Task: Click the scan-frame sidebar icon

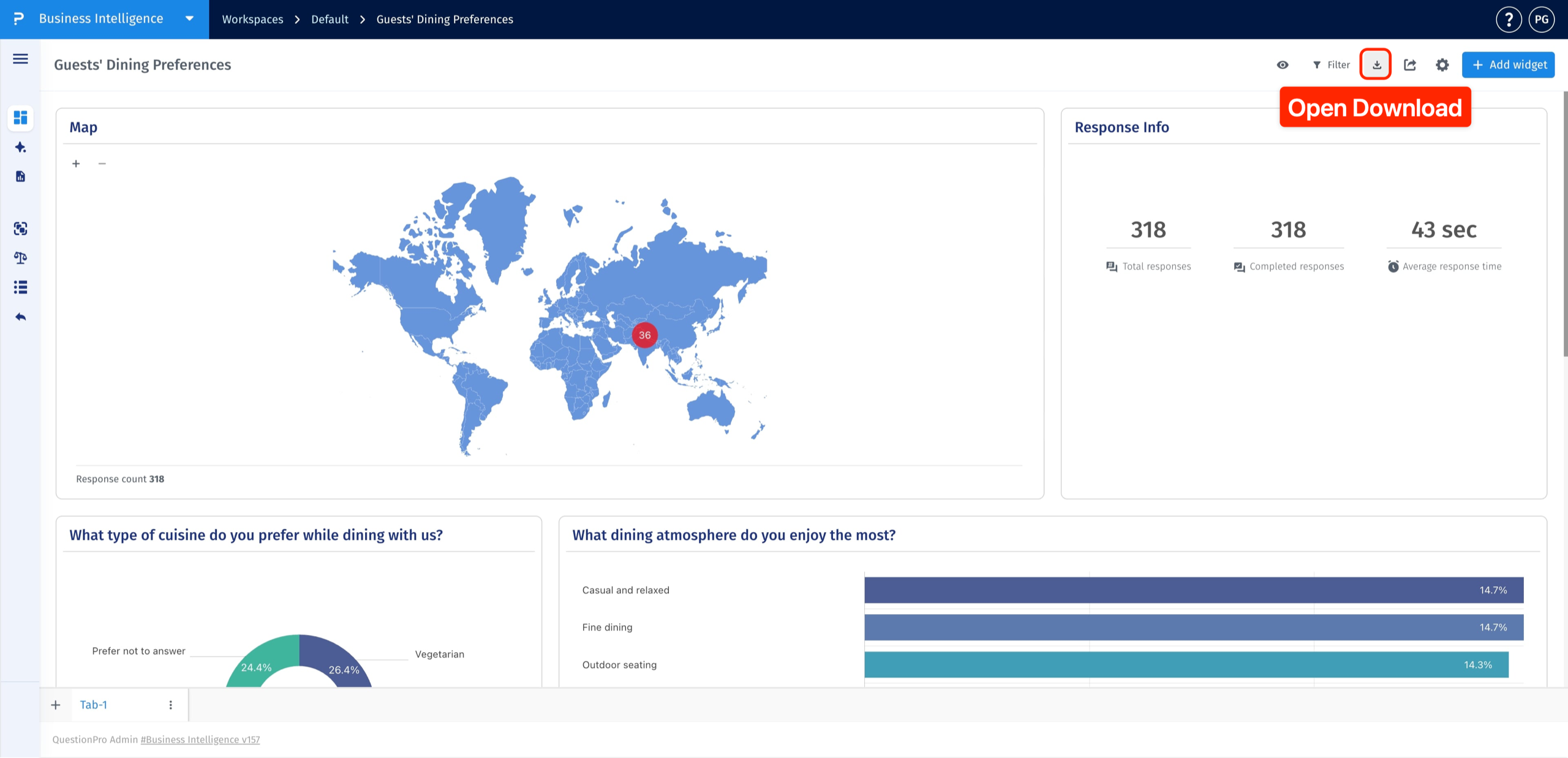Action: (20, 228)
